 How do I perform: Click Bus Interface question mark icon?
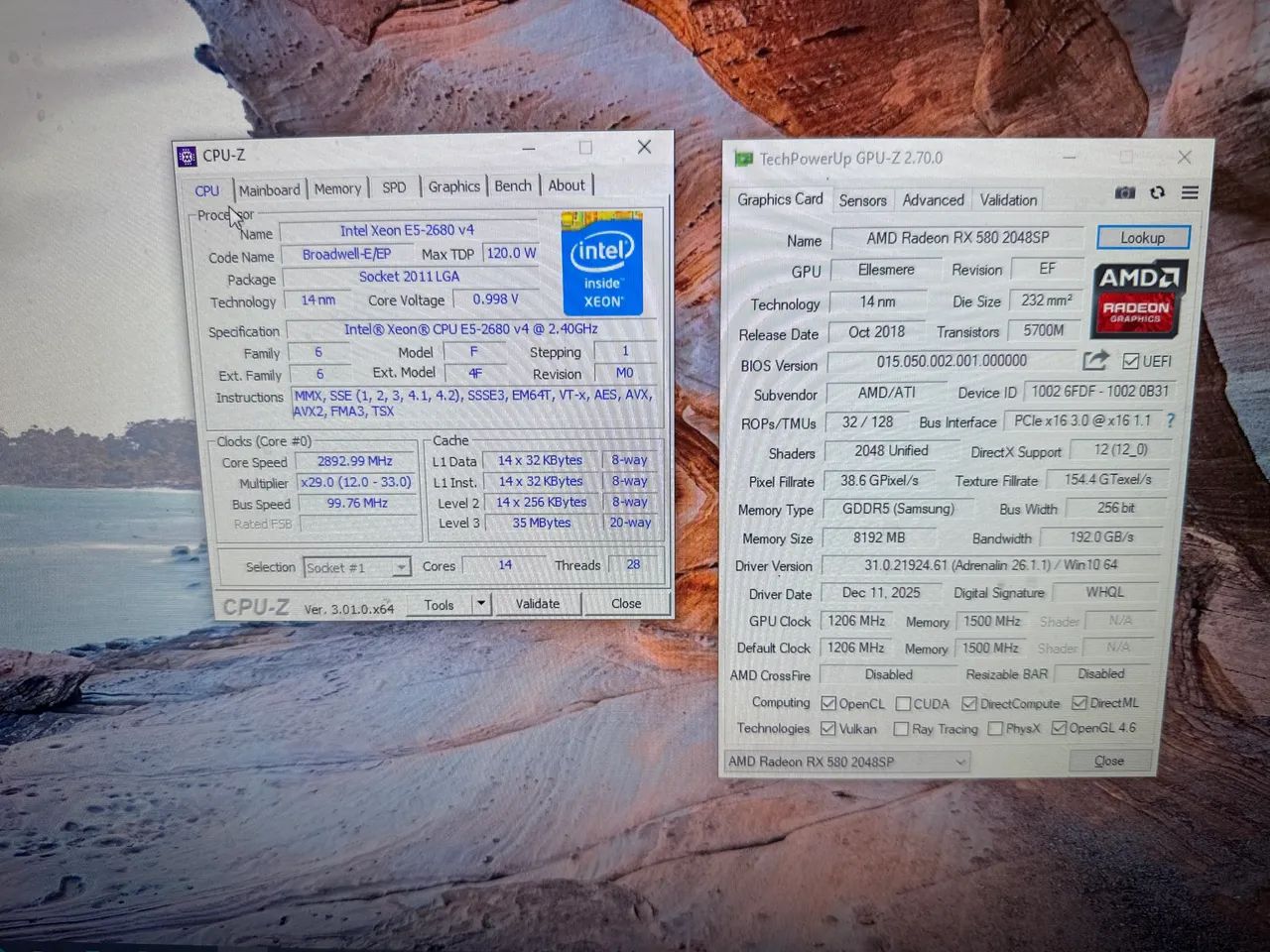point(1170,420)
